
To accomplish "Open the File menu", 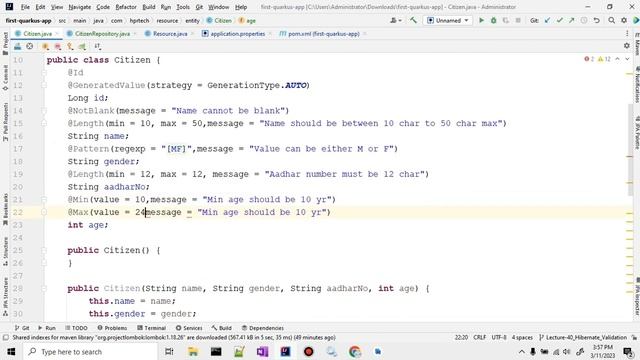I will click(25, 7).
